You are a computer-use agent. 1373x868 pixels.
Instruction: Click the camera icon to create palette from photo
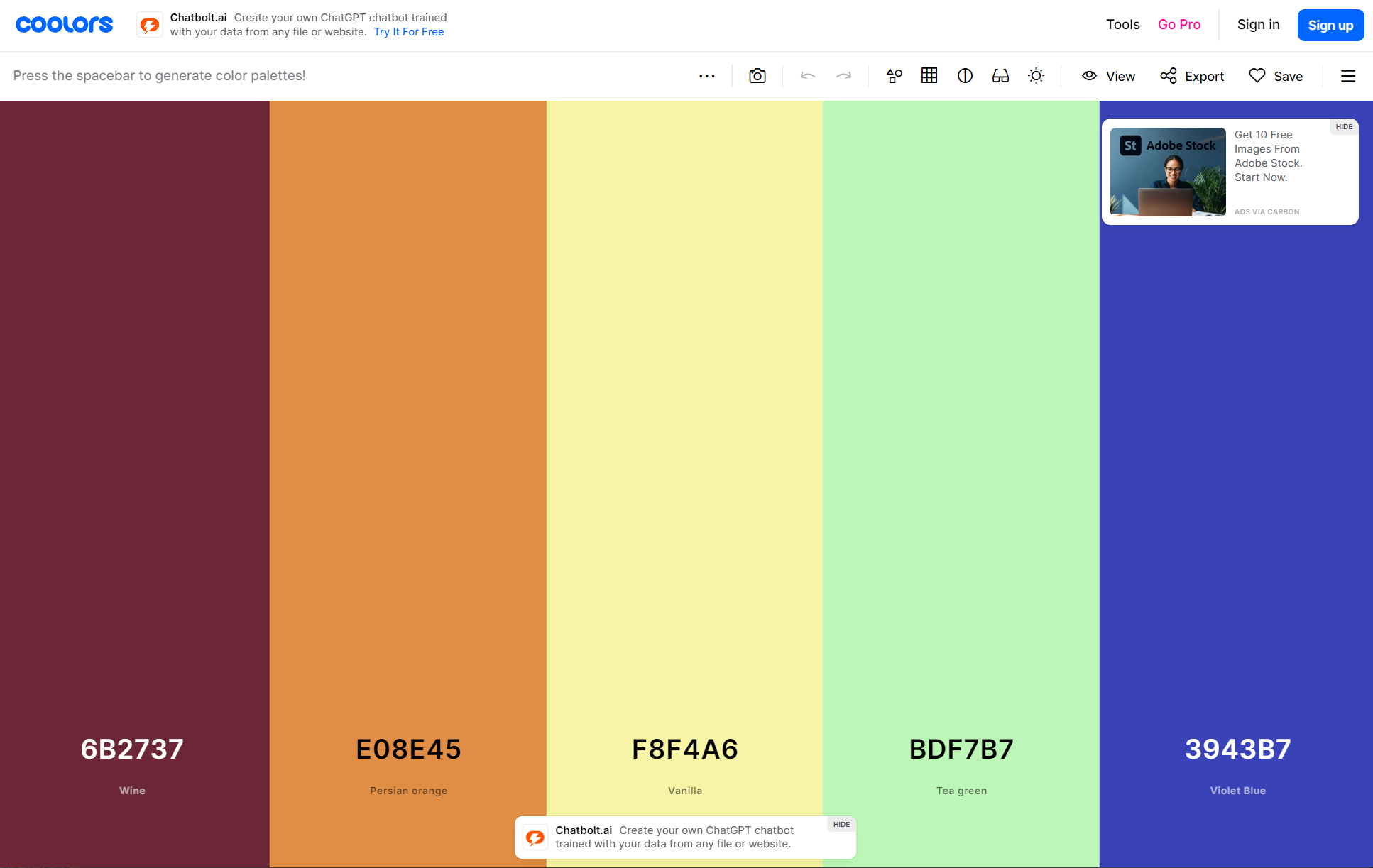[757, 76]
